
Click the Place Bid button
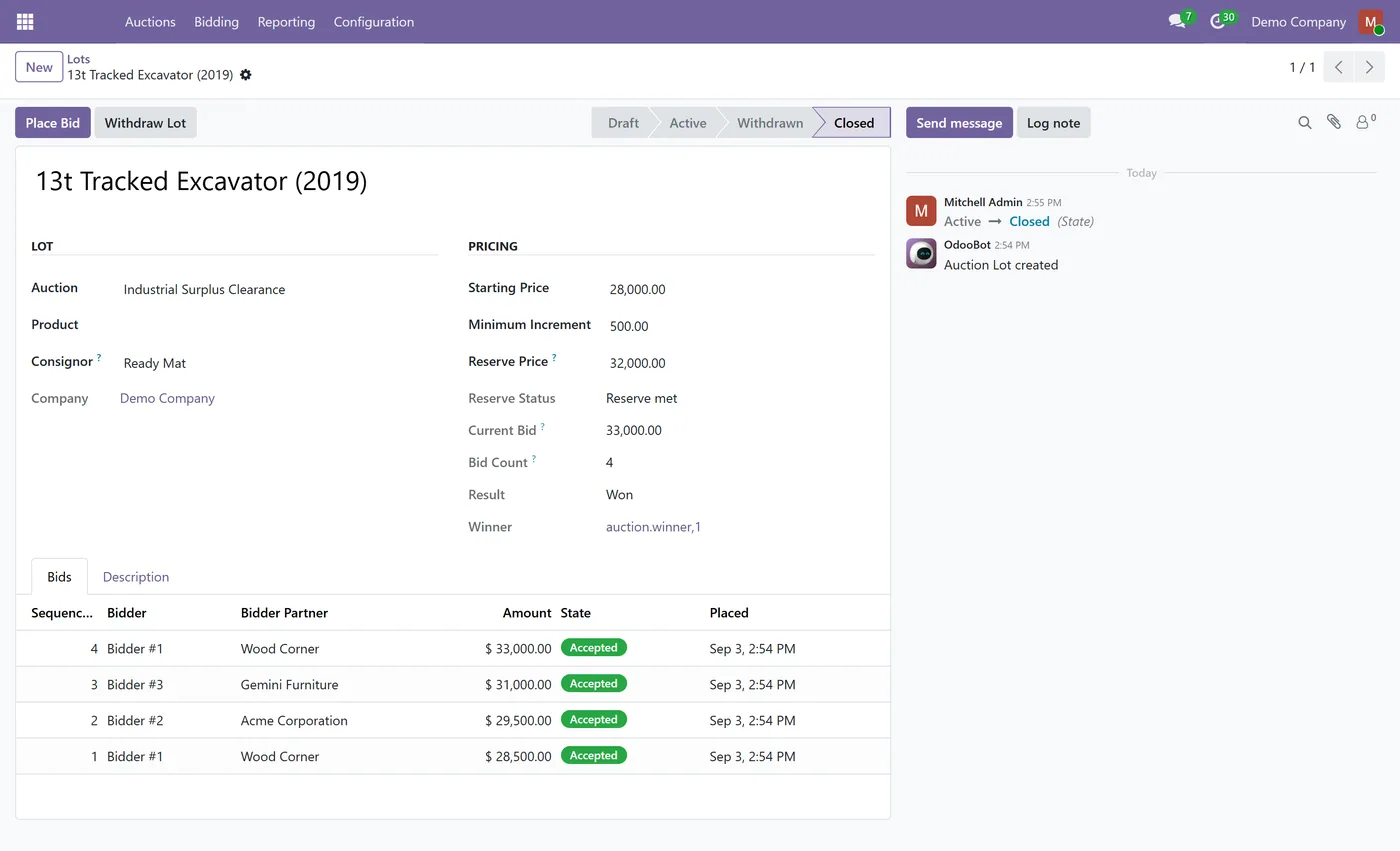click(53, 123)
